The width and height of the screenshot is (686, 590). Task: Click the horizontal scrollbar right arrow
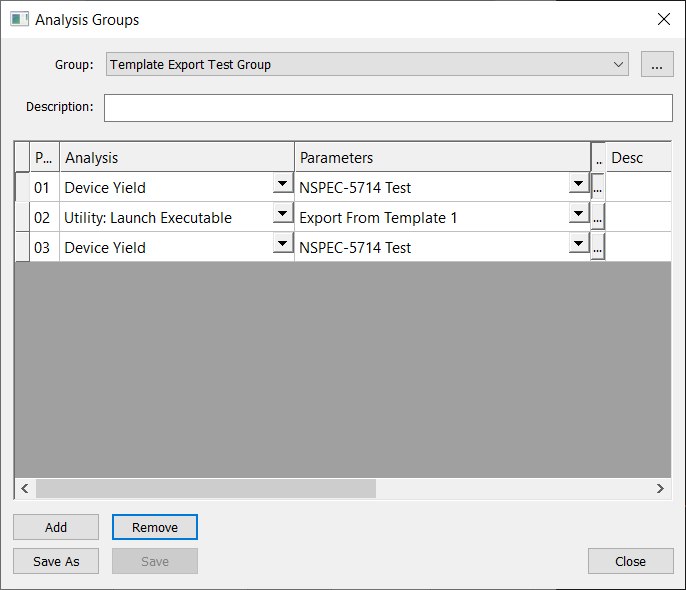pos(660,488)
